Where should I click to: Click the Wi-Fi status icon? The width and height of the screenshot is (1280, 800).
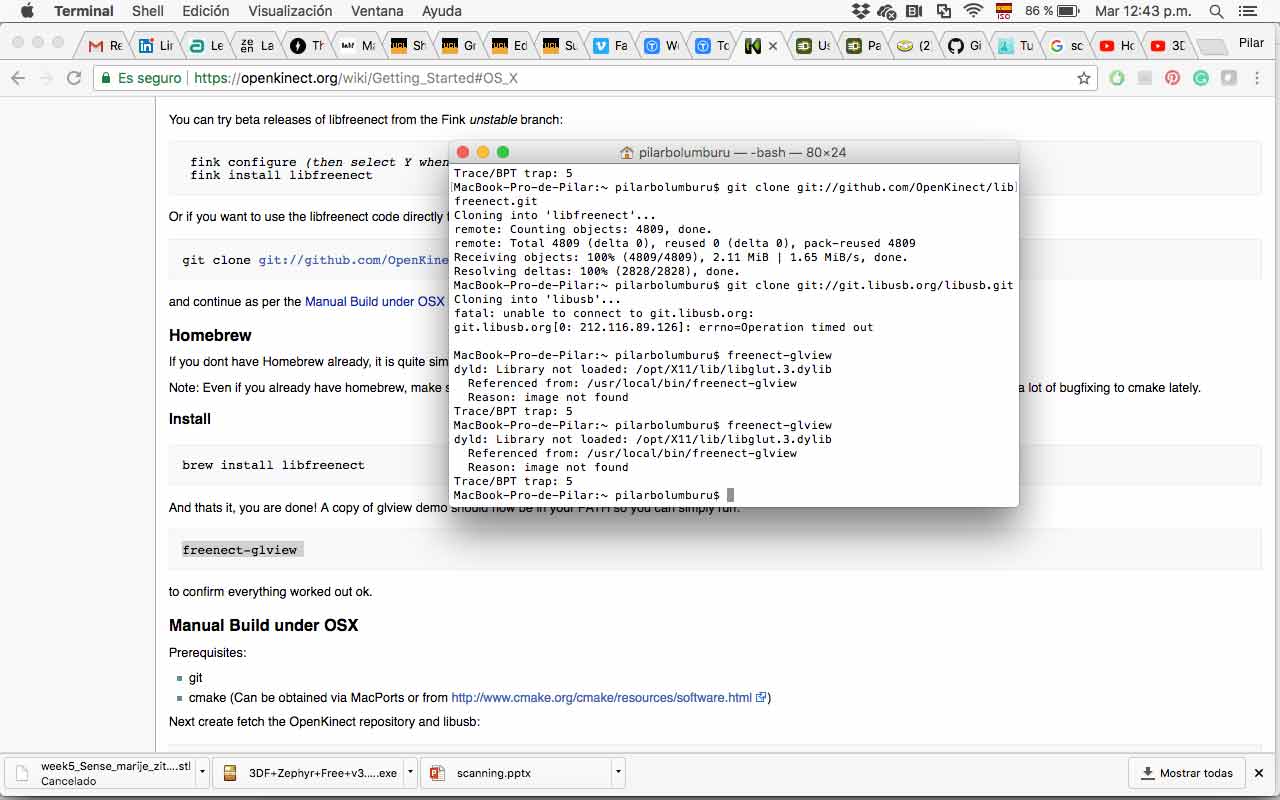[973, 11]
